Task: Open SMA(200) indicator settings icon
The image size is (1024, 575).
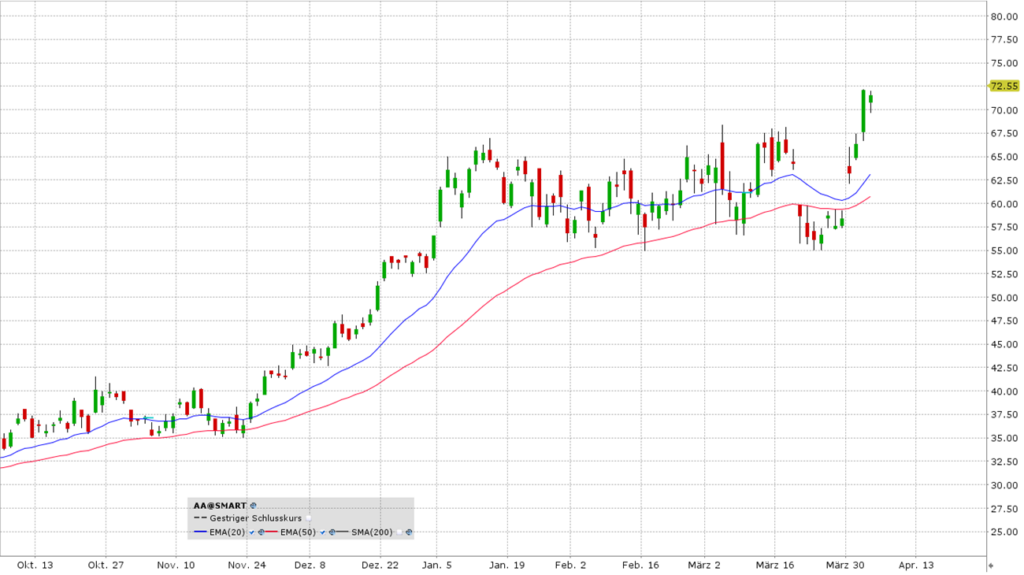Action: point(409,532)
